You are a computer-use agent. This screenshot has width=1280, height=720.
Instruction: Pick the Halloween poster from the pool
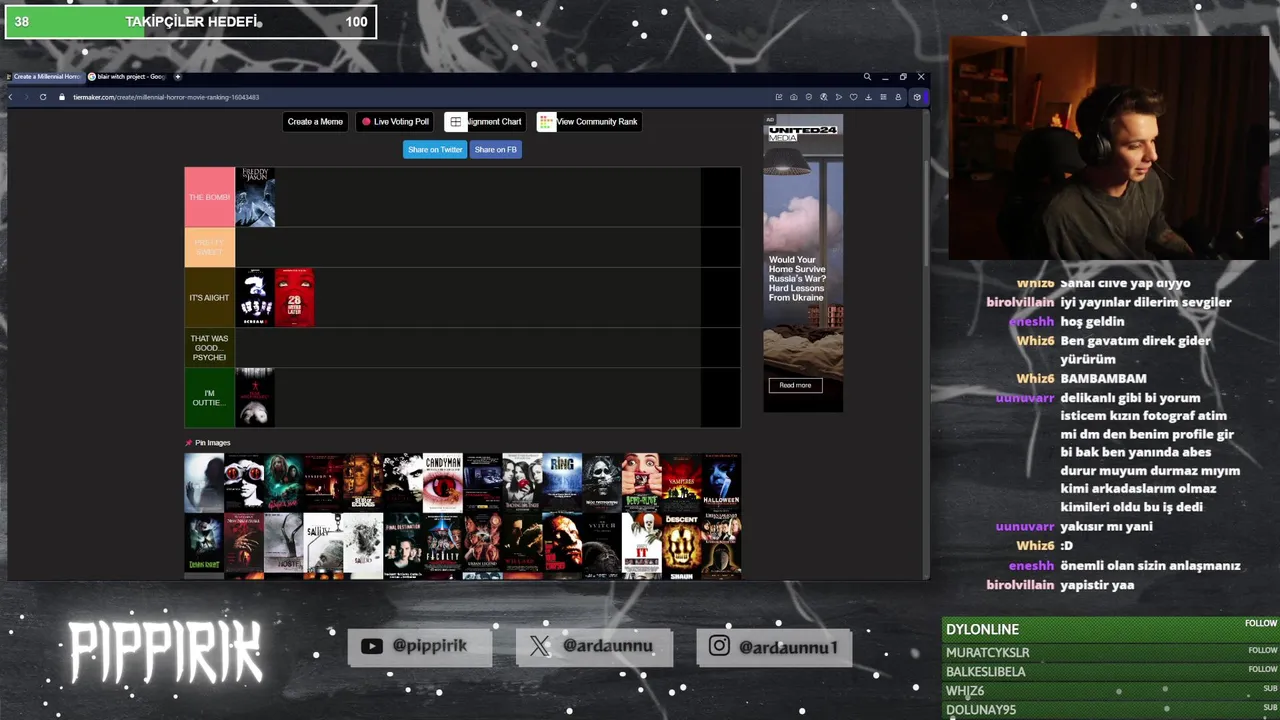tap(721, 483)
